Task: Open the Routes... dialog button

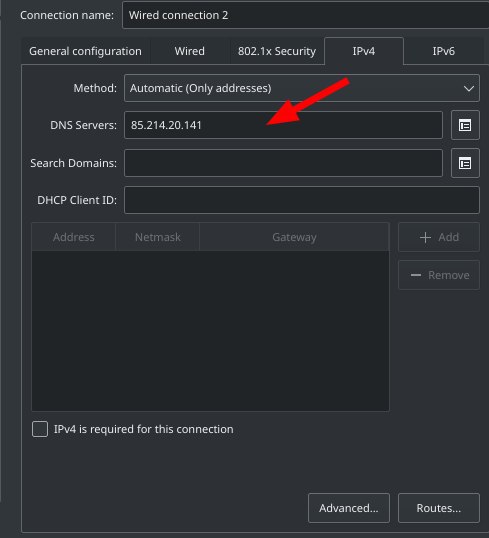Action: click(x=439, y=508)
